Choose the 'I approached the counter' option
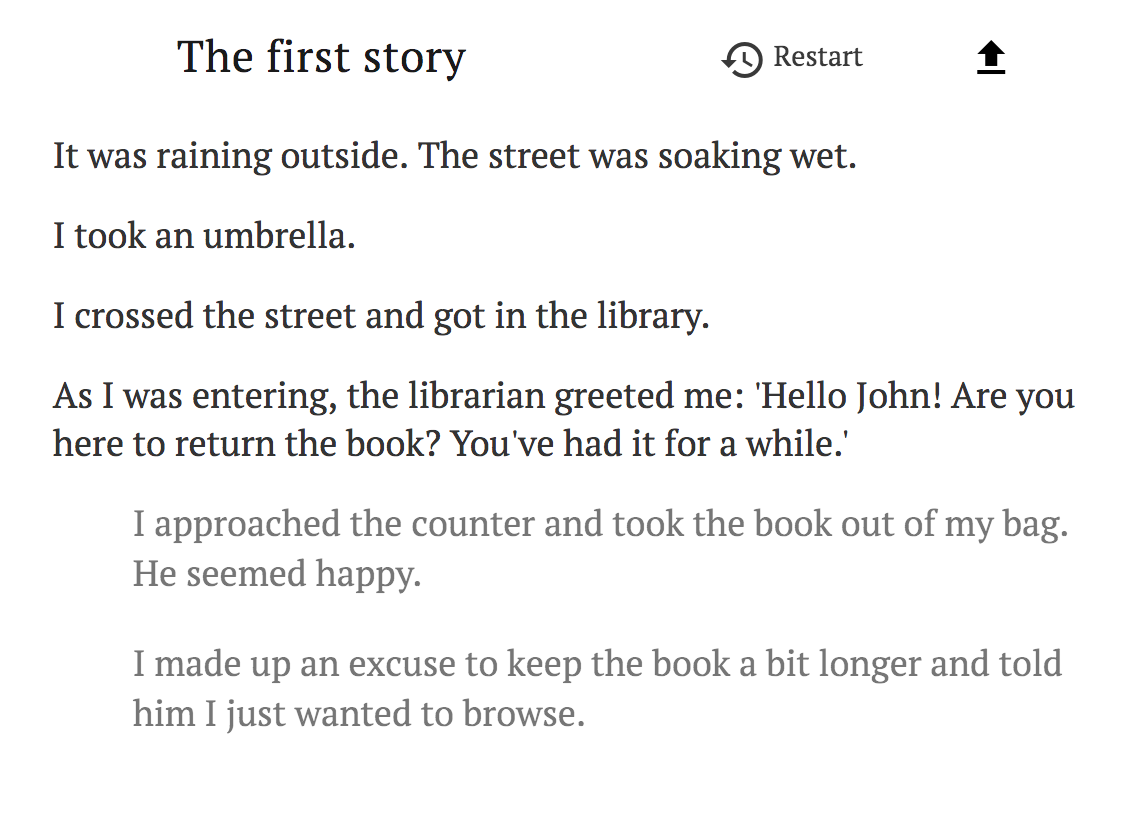 (x=600, y=548)
